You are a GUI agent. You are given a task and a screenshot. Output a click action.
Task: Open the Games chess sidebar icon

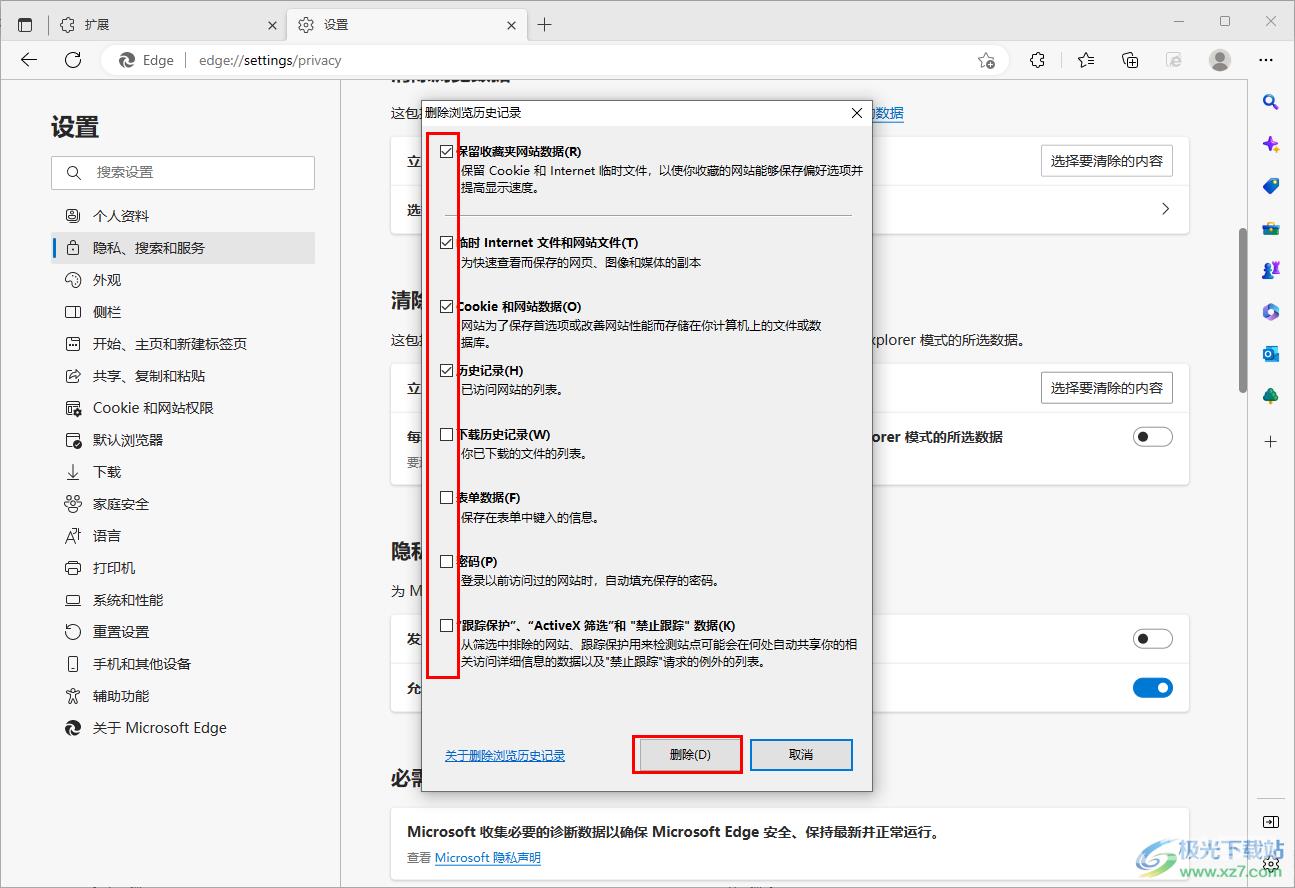(x=1271, y=270)
